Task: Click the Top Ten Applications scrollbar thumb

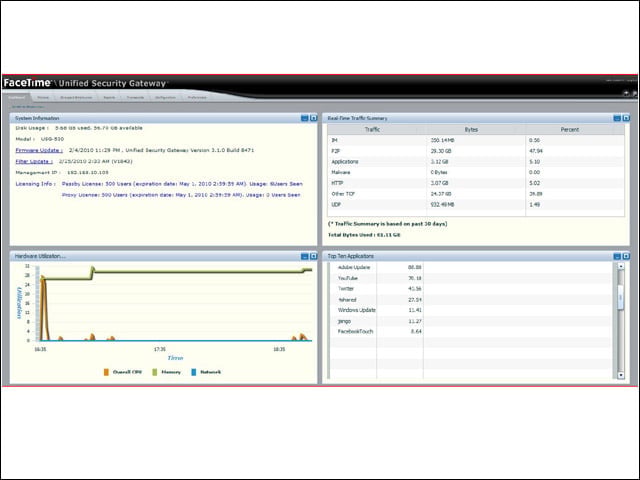Action: coord(621,297)
